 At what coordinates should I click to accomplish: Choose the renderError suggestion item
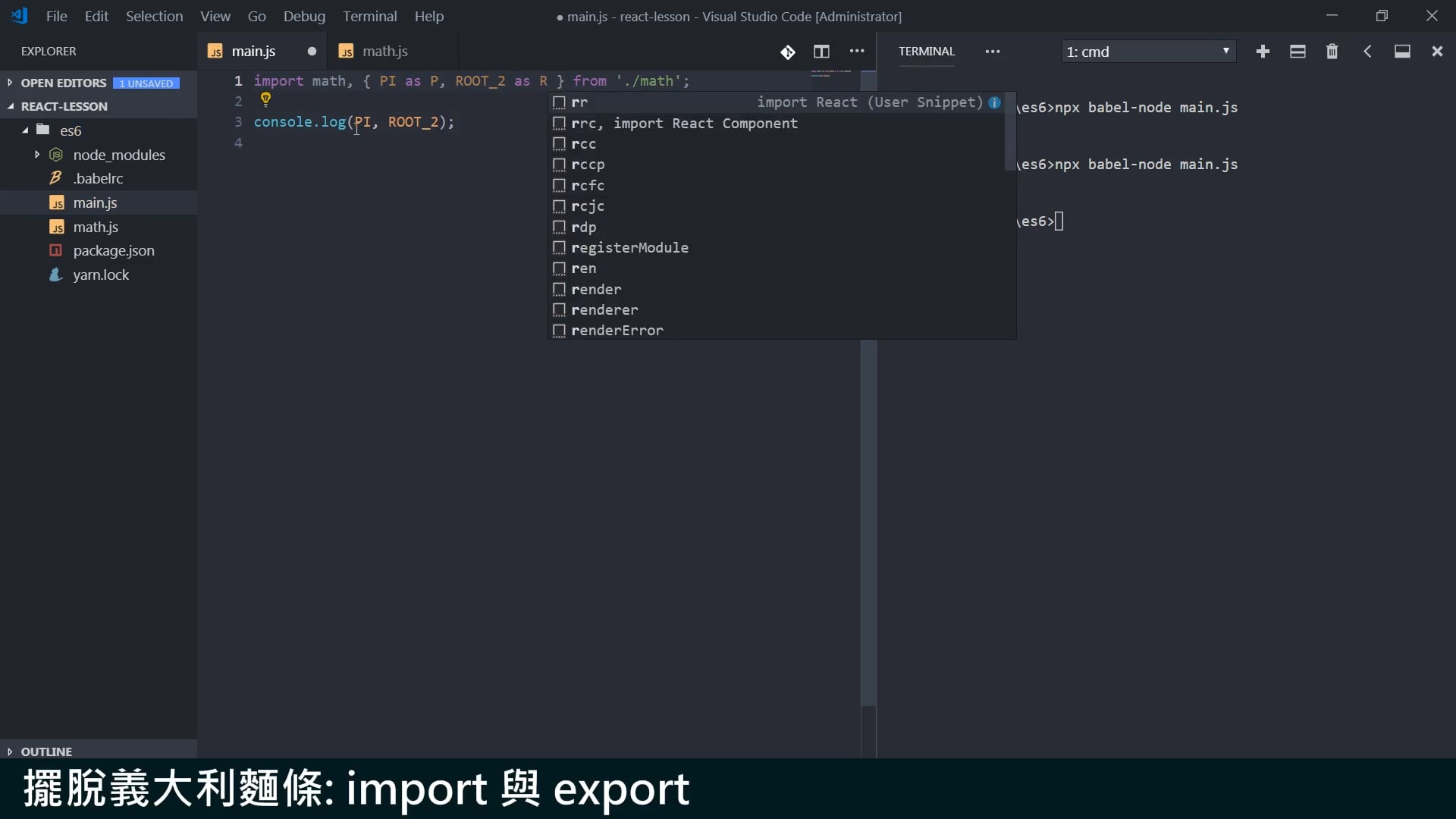(617, 331)
